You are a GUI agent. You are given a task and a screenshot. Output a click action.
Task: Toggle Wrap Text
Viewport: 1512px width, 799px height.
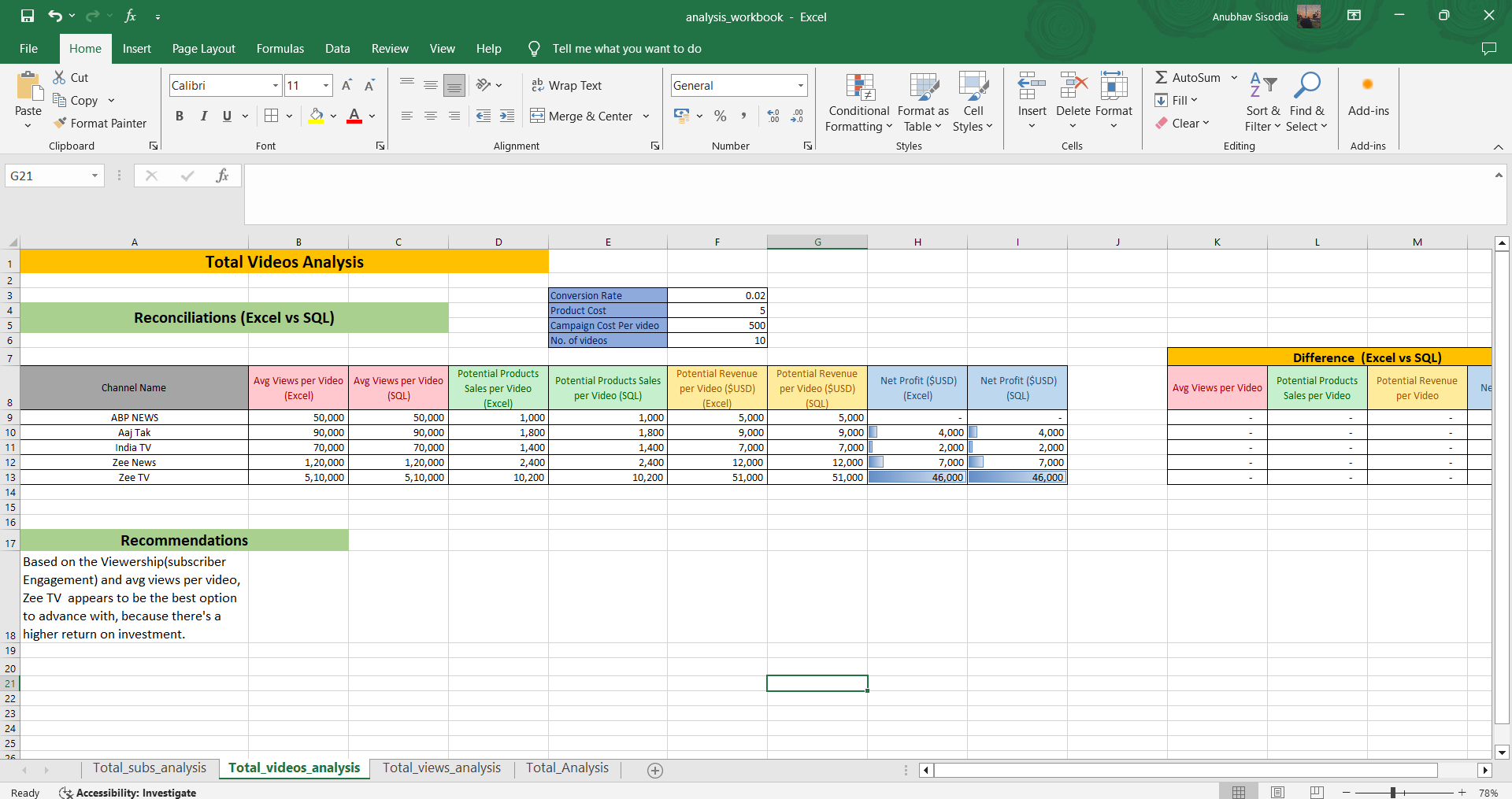click(566, 85)
